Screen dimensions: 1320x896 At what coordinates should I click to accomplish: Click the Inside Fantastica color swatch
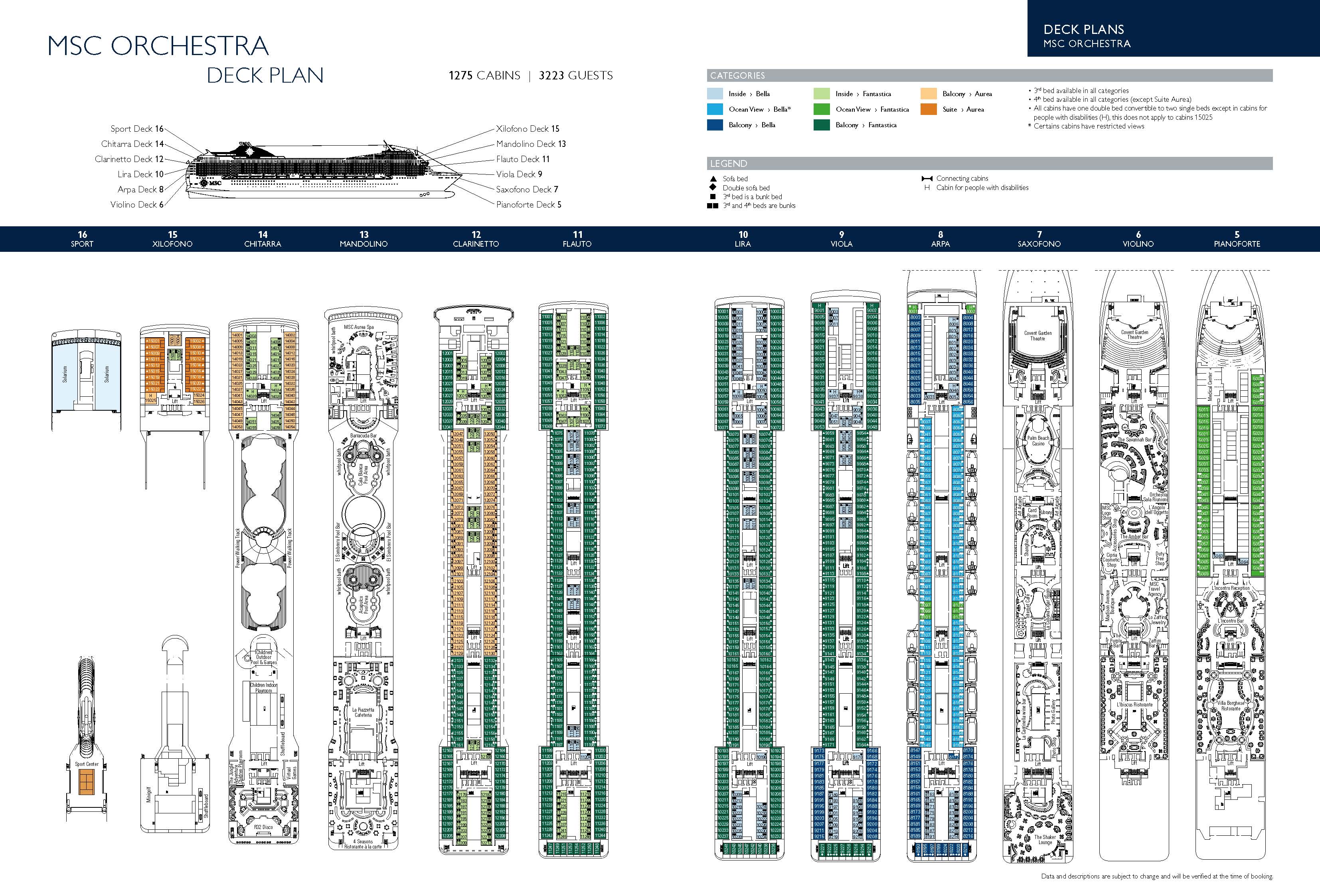821,94
